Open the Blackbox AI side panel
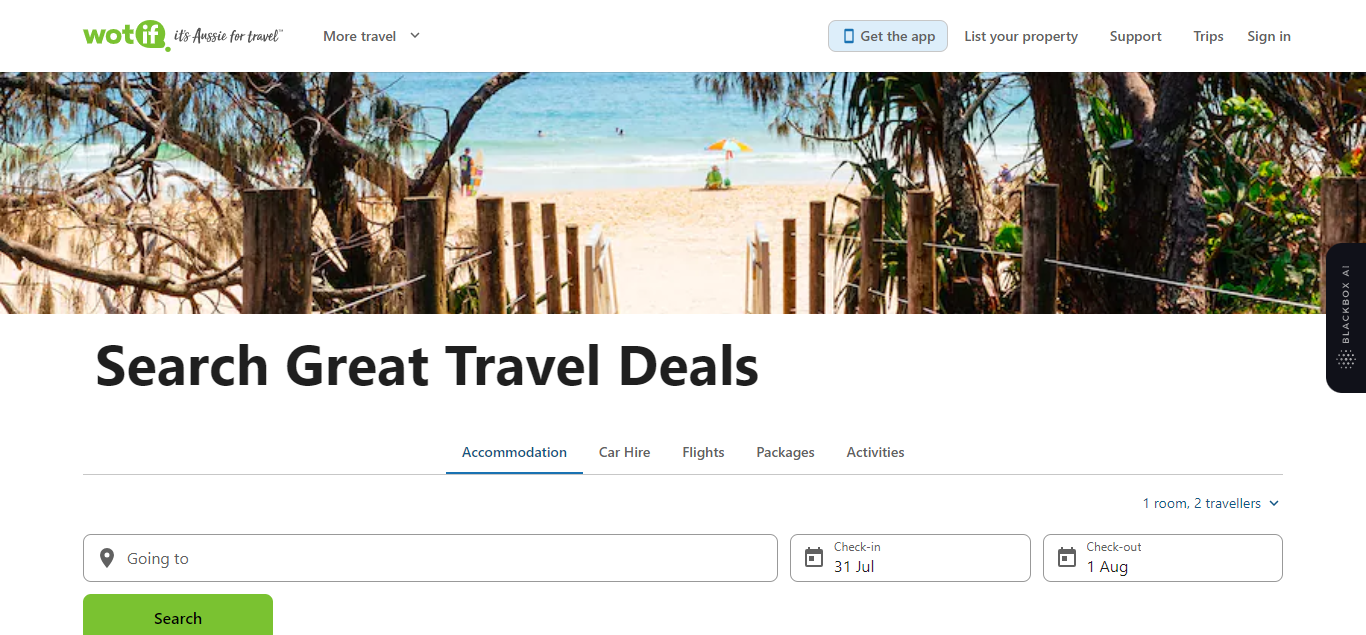This screenshot has width=1366, height=635. 1346,318
